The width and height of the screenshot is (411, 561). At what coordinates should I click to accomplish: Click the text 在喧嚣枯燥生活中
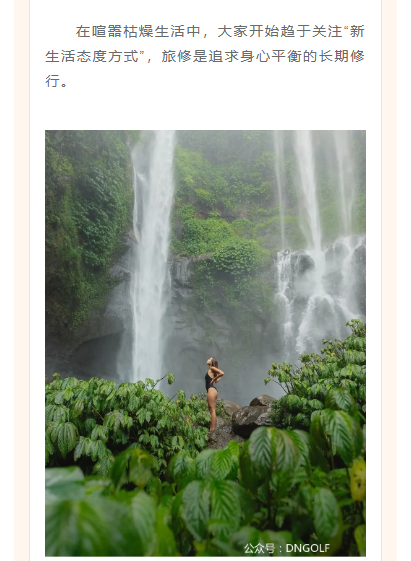tap(138, 31)
